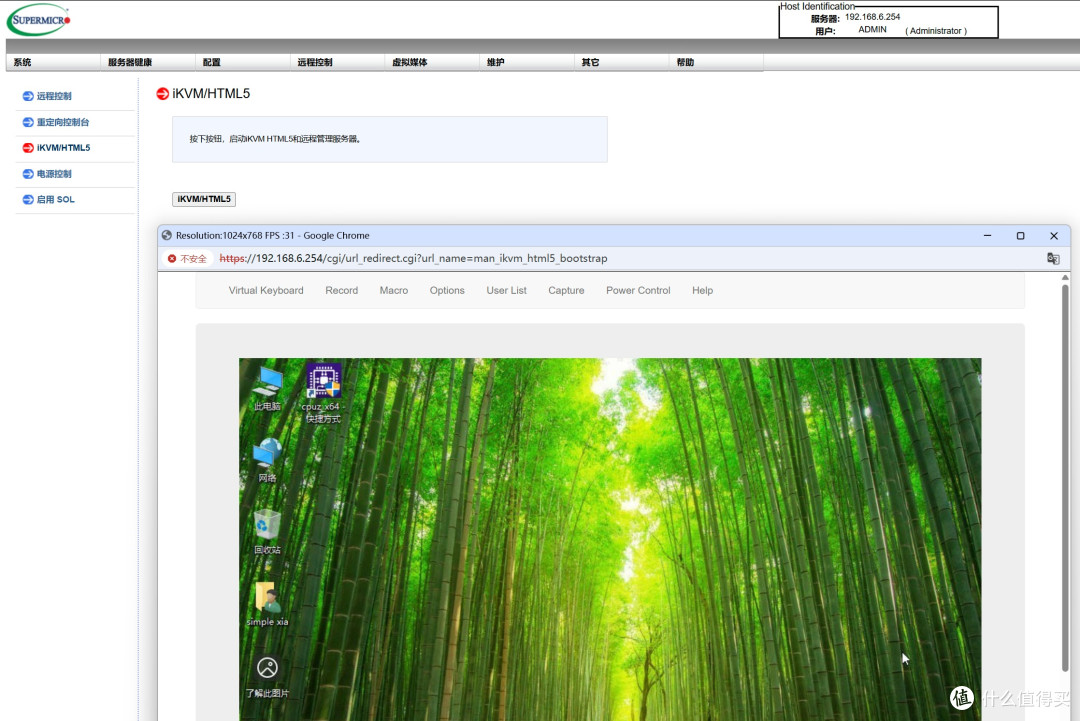Click the scrollbar up arrow in Chrome window
1080x721 pixels.
(x=1065, y=278)
